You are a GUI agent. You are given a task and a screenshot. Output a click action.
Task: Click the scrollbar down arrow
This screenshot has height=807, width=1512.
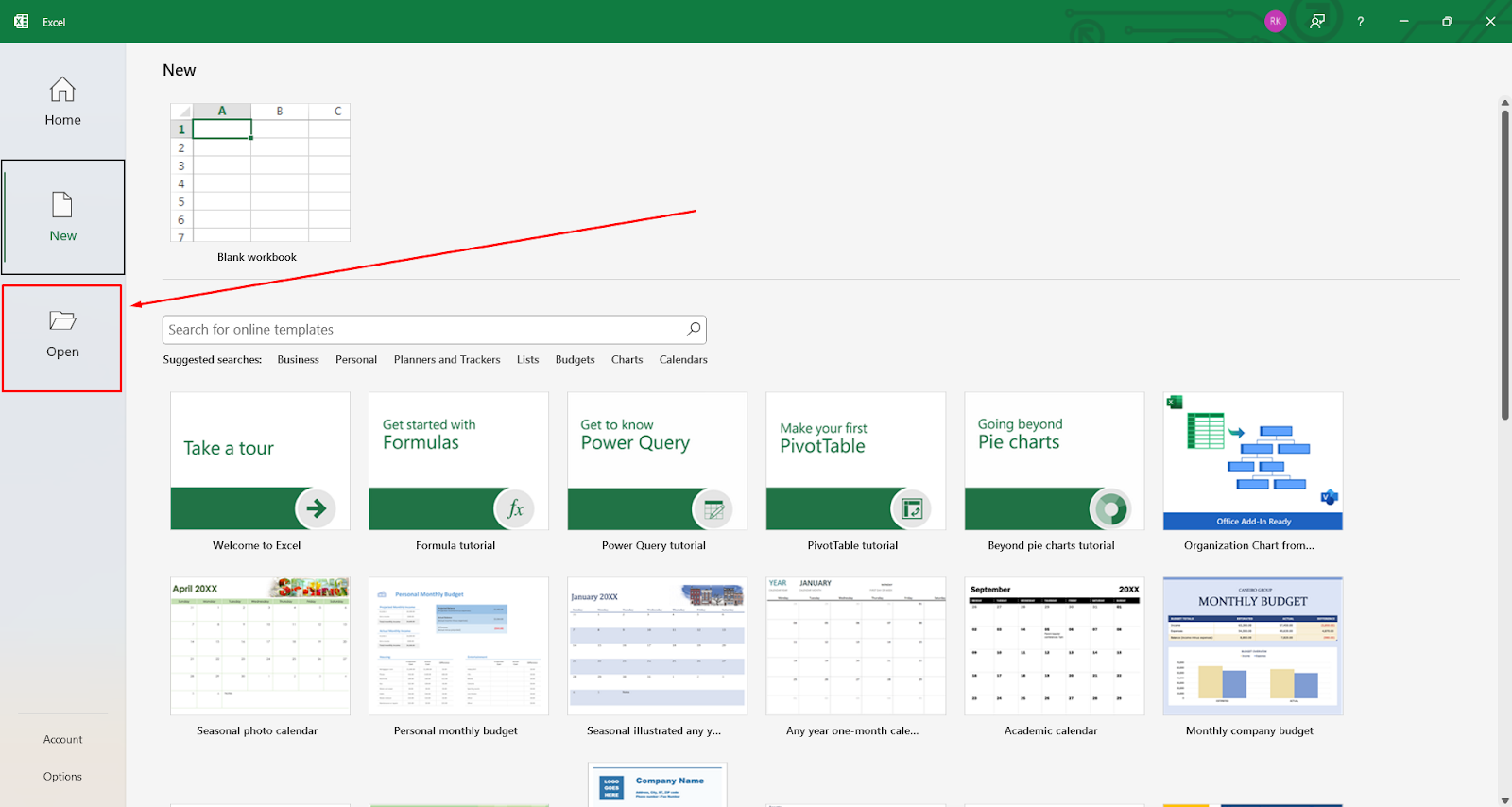coord(1504,800)
